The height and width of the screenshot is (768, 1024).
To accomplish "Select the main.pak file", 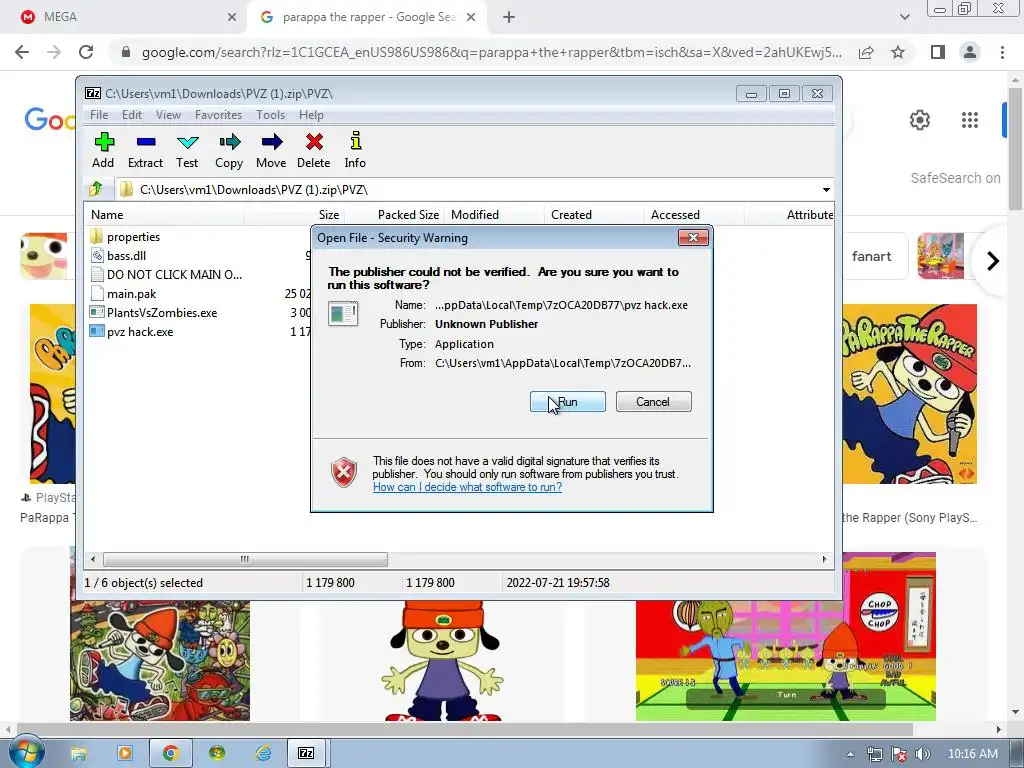I will tap(131, 294).
